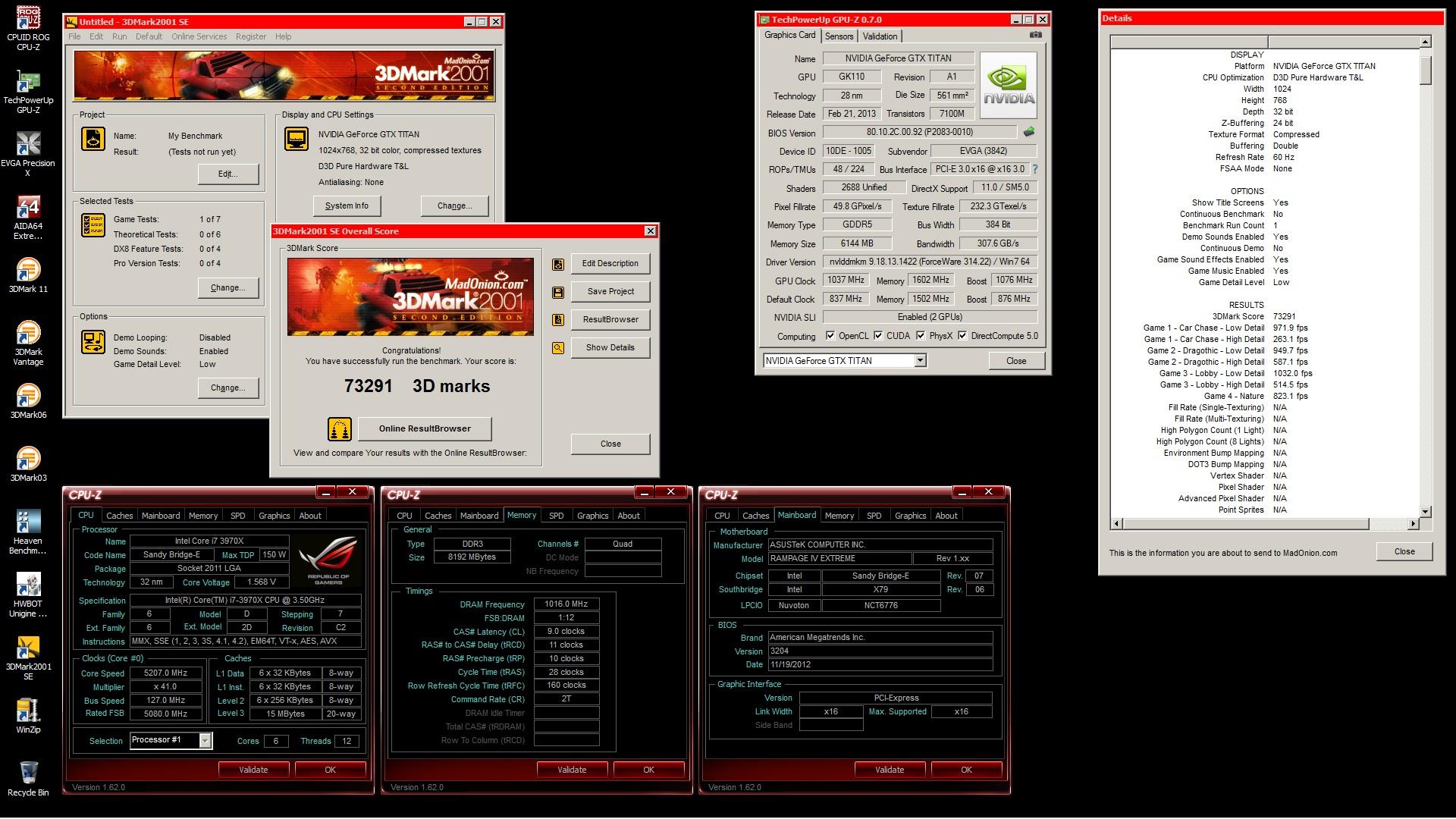Click OK in the Mainboard CPU-Z window

click(x=966, y=770)
